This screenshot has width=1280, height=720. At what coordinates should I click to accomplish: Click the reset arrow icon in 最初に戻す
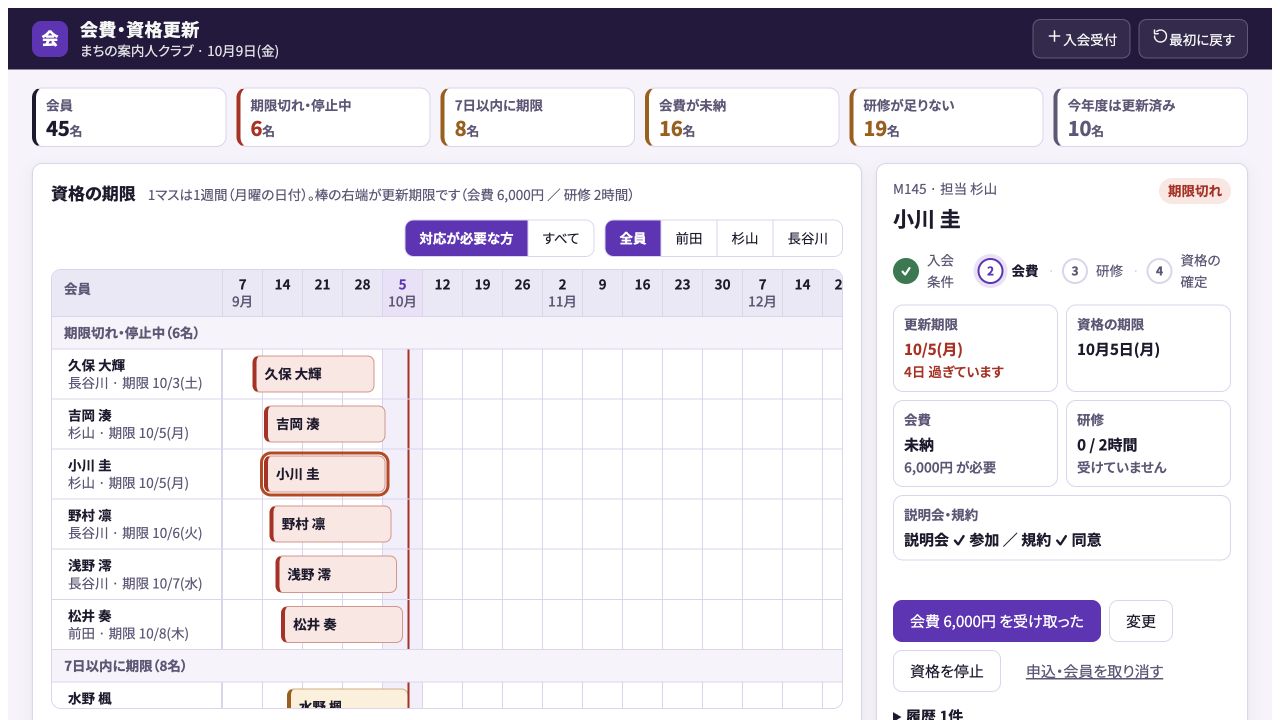1160,37
